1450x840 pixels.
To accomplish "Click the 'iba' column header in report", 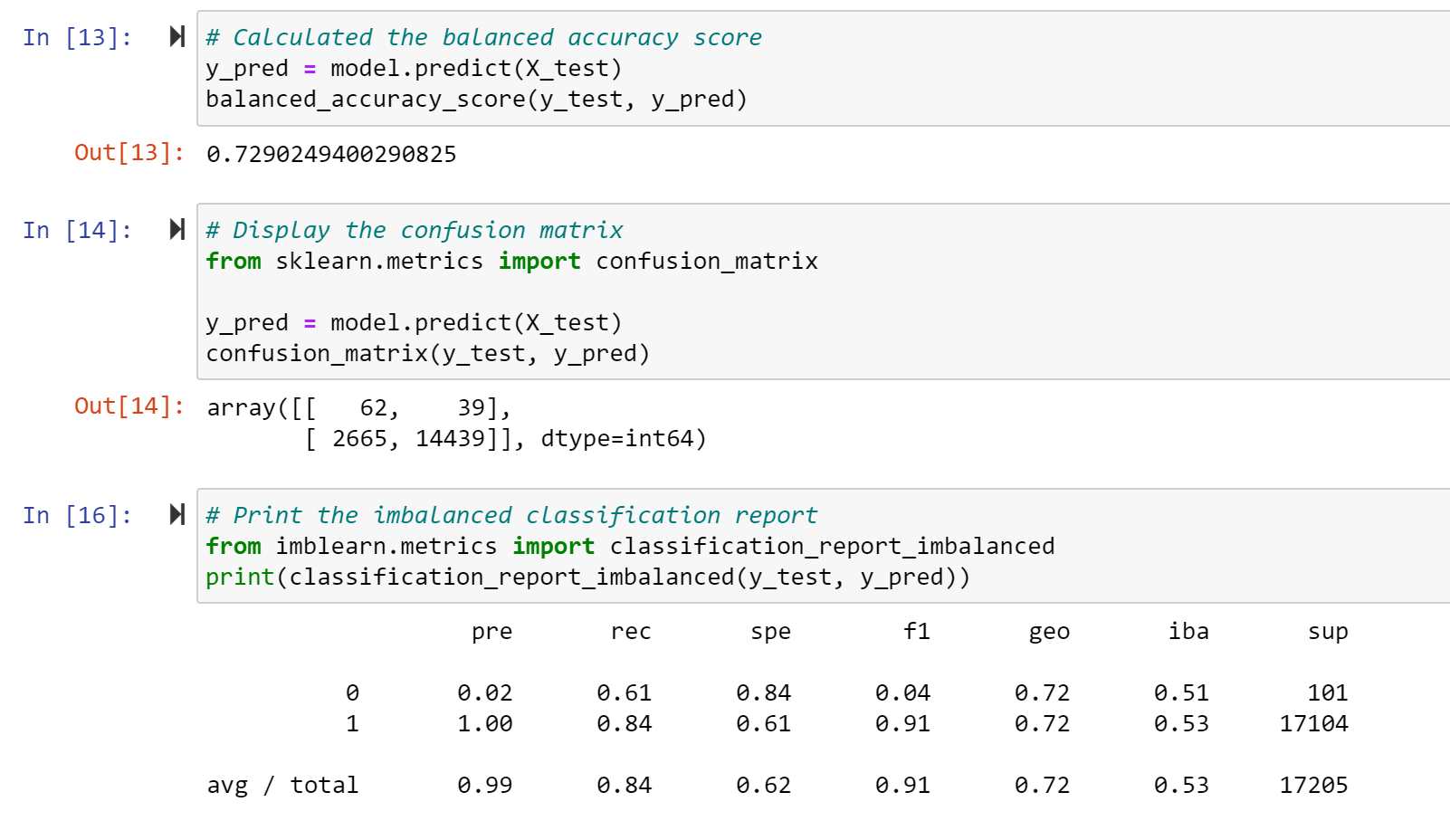I will [1188, 631].
